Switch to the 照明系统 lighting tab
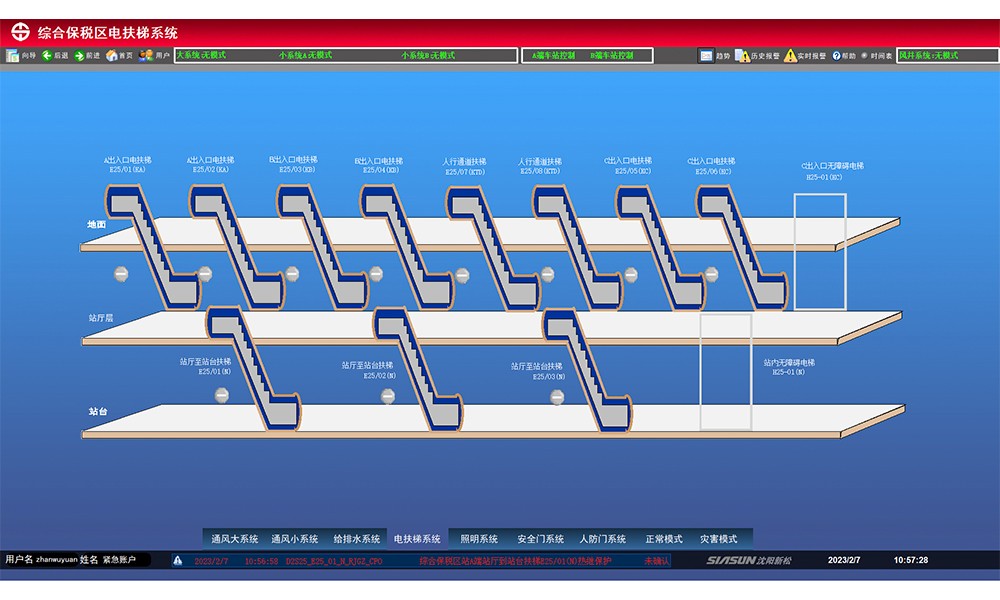The height and width of the screenshot is (600, 1000). coord(477,539)
